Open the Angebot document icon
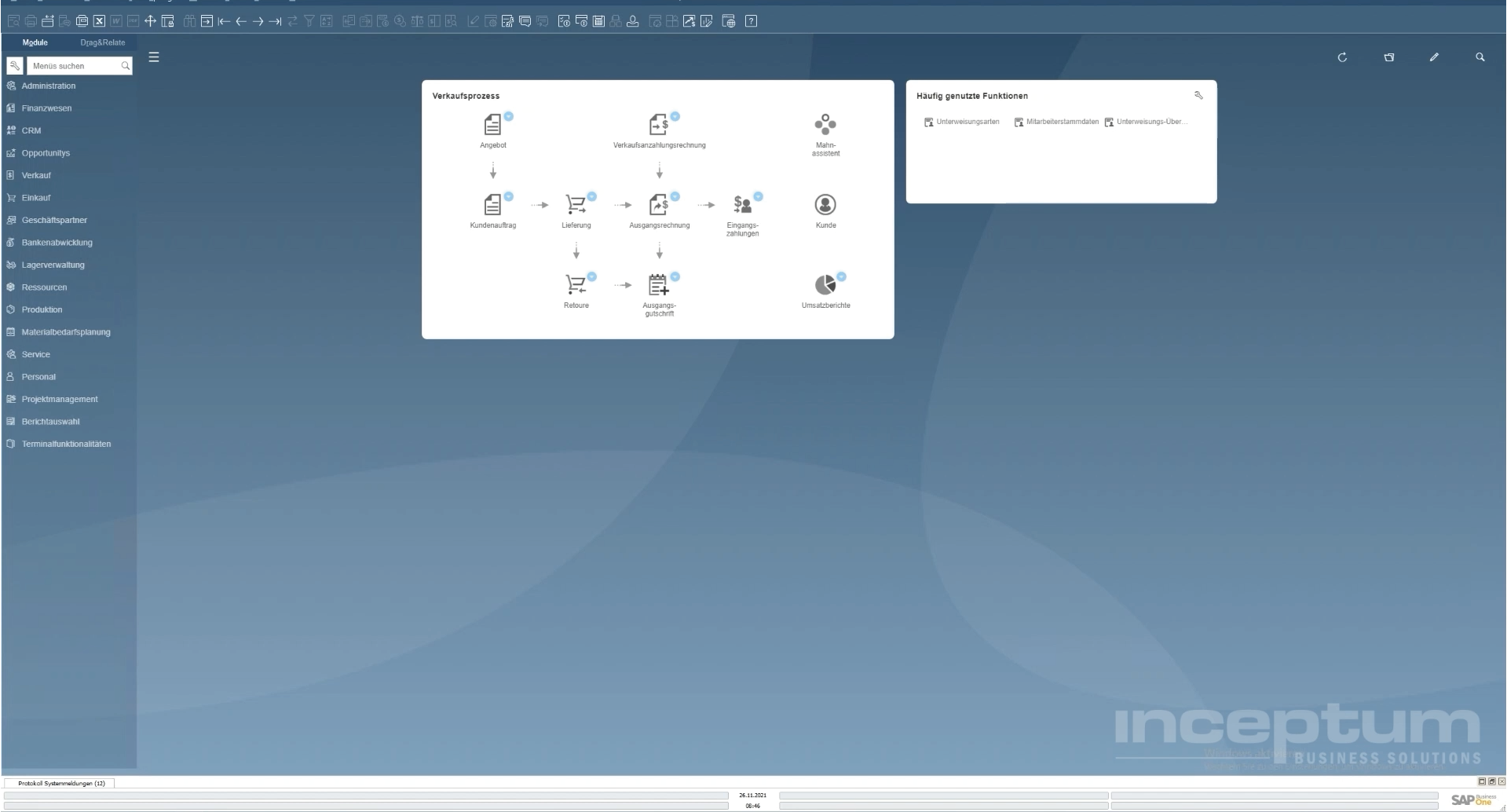 [492, 124]
